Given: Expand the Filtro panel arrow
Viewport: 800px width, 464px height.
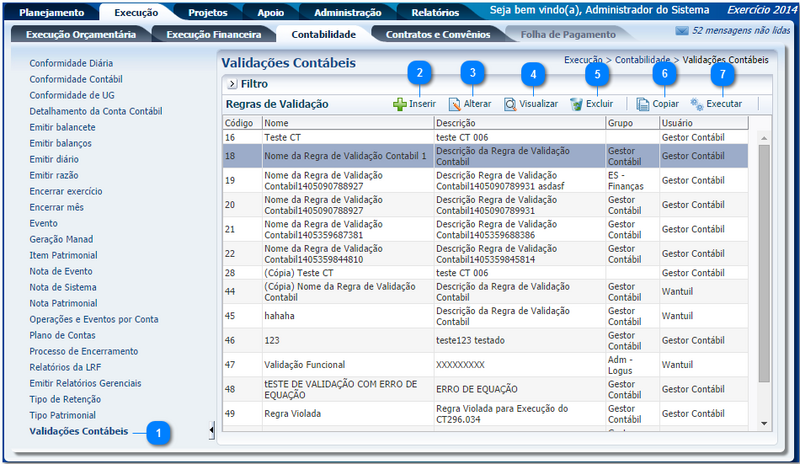Looking at the screenshot, I should pos(232,84).
